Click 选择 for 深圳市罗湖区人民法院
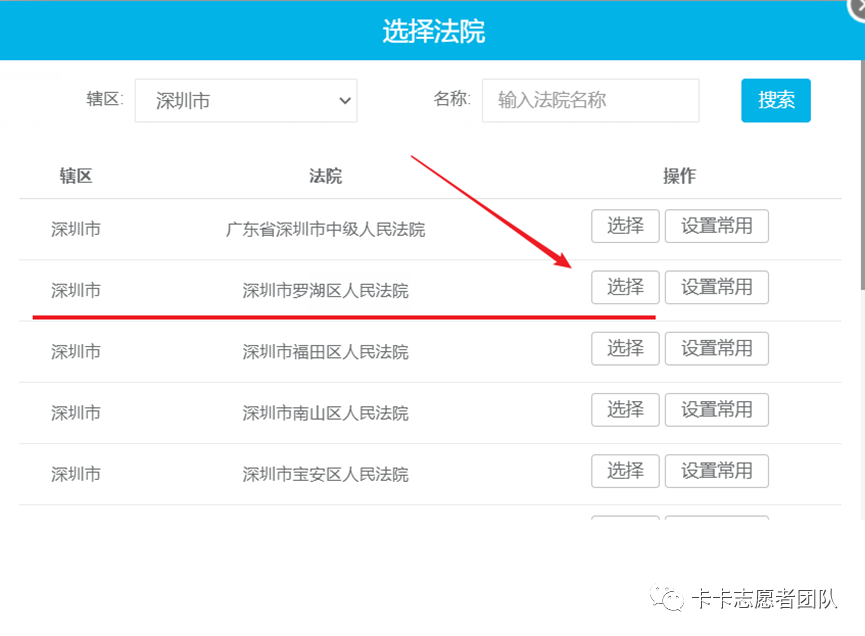 point(625,287)
